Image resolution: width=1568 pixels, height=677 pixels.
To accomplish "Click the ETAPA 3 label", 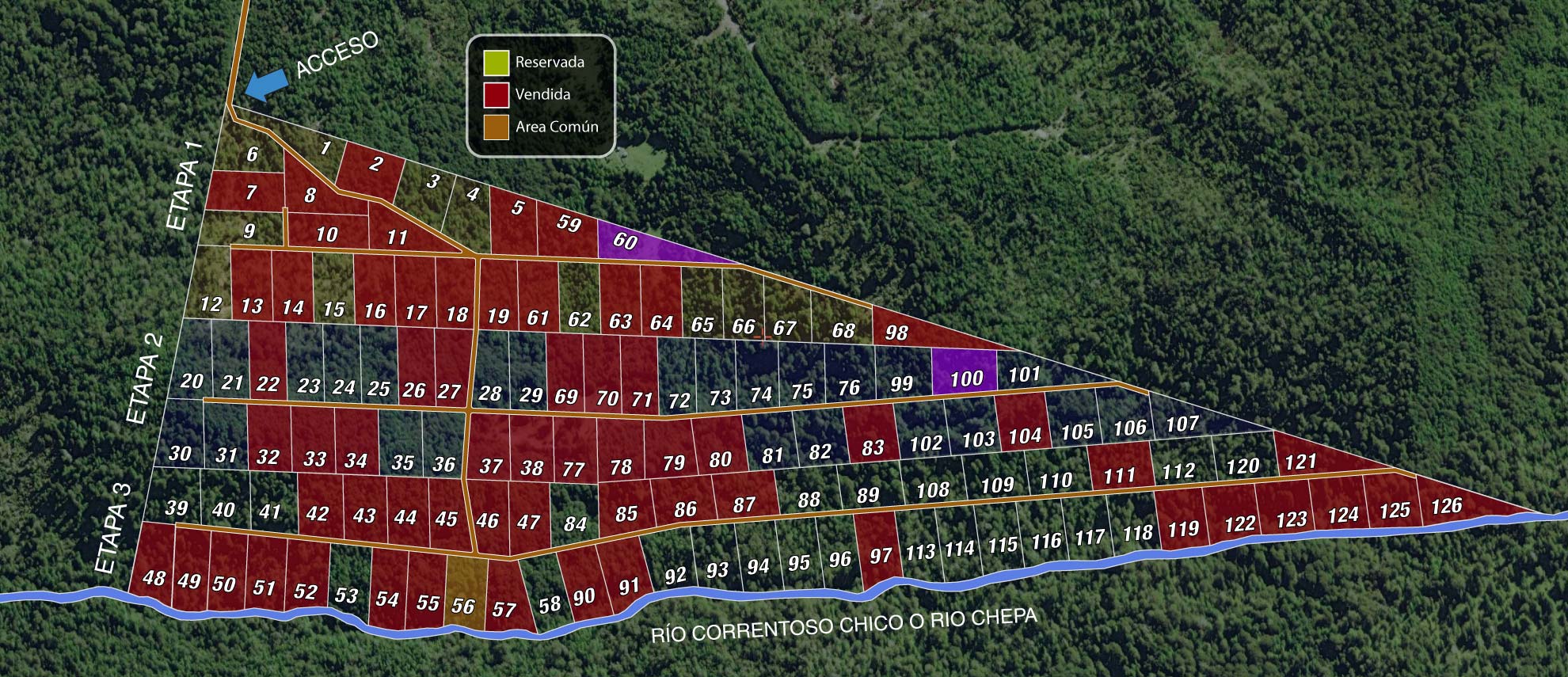I will point(113,527).
